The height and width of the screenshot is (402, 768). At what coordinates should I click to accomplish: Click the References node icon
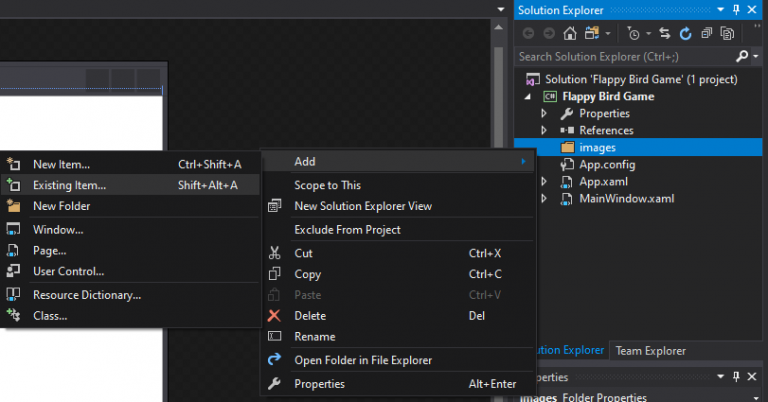tap(567, 130)
